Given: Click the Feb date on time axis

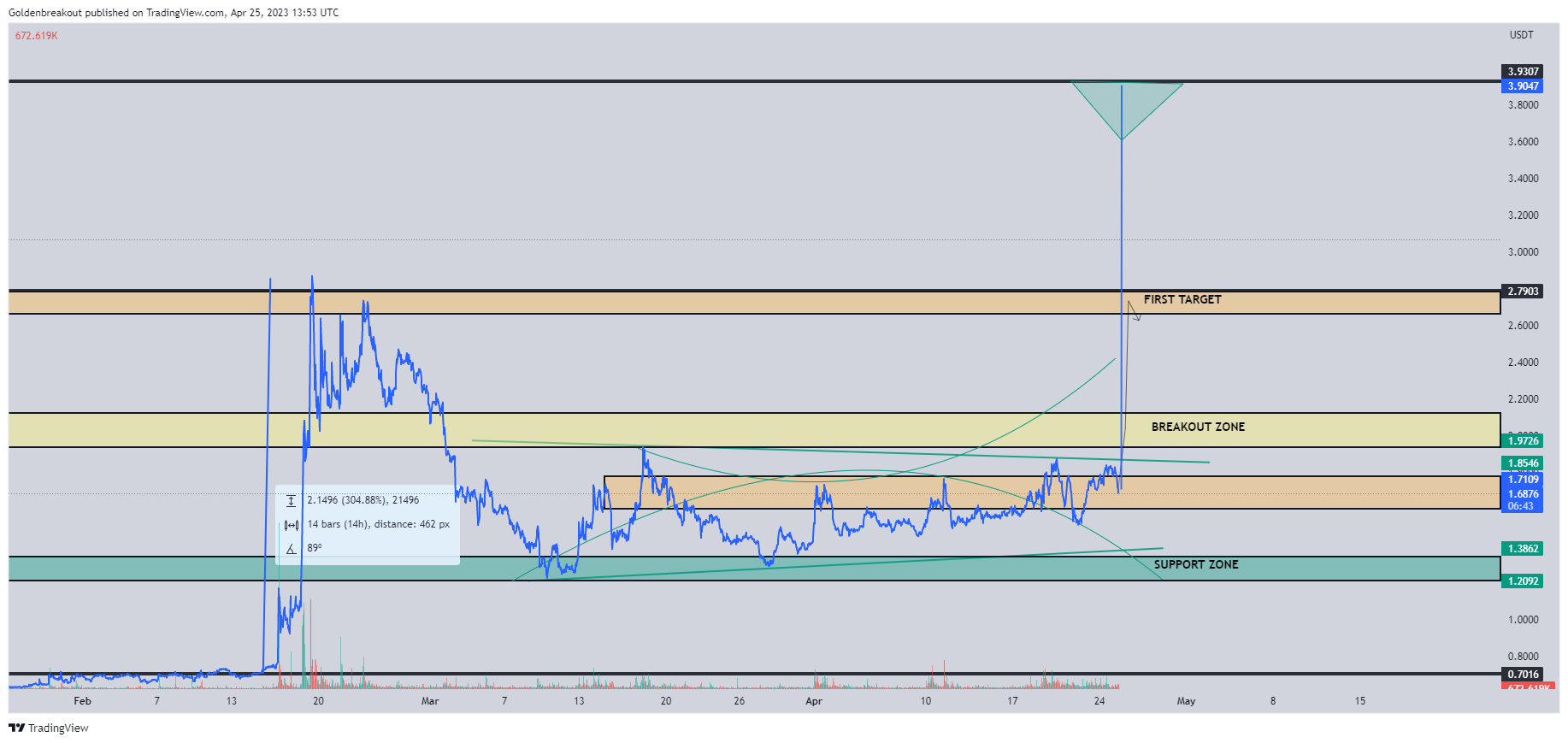Looking at the screenshot, I should 82,701.
